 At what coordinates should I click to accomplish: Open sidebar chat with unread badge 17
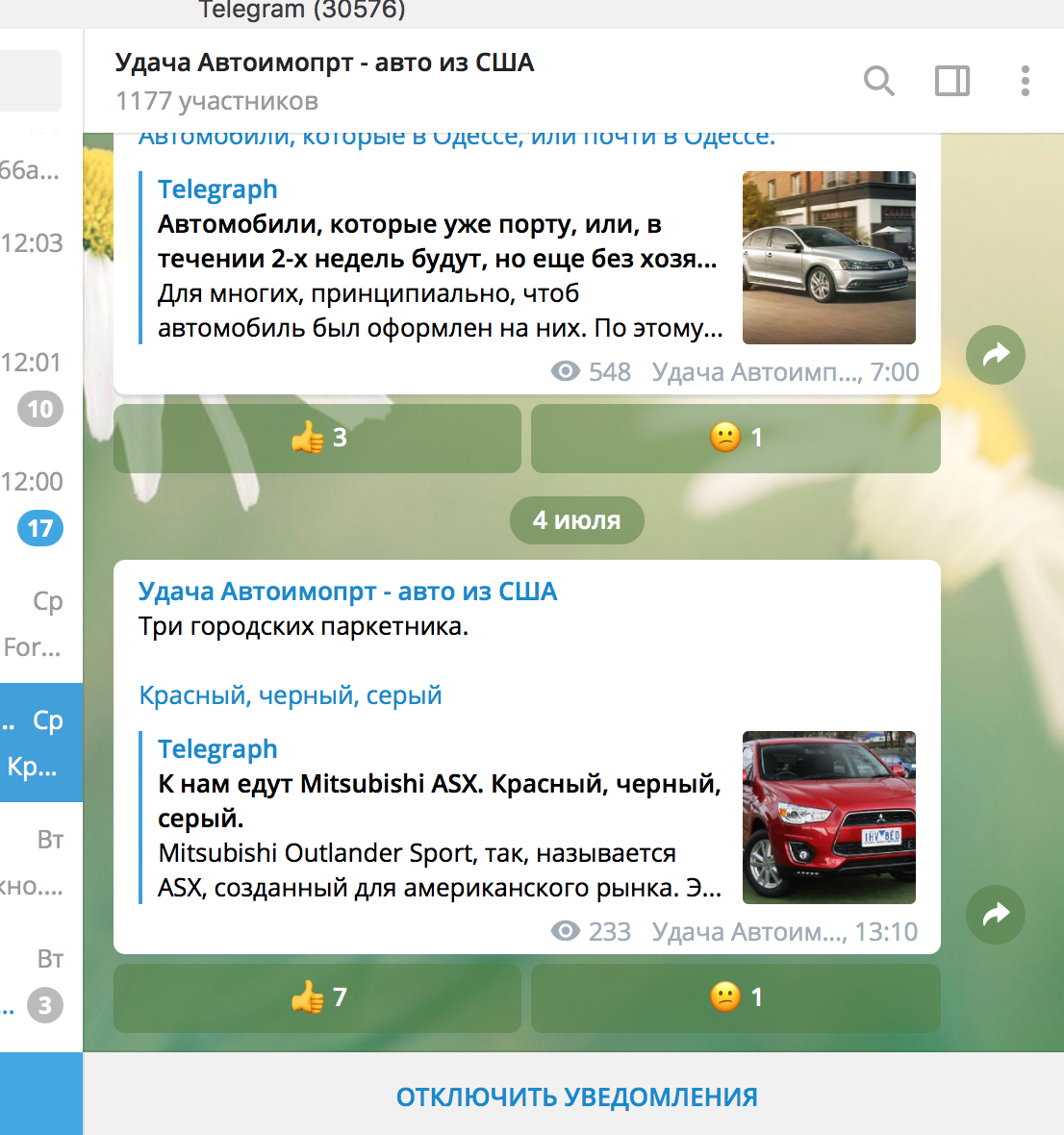coord(41,505)
